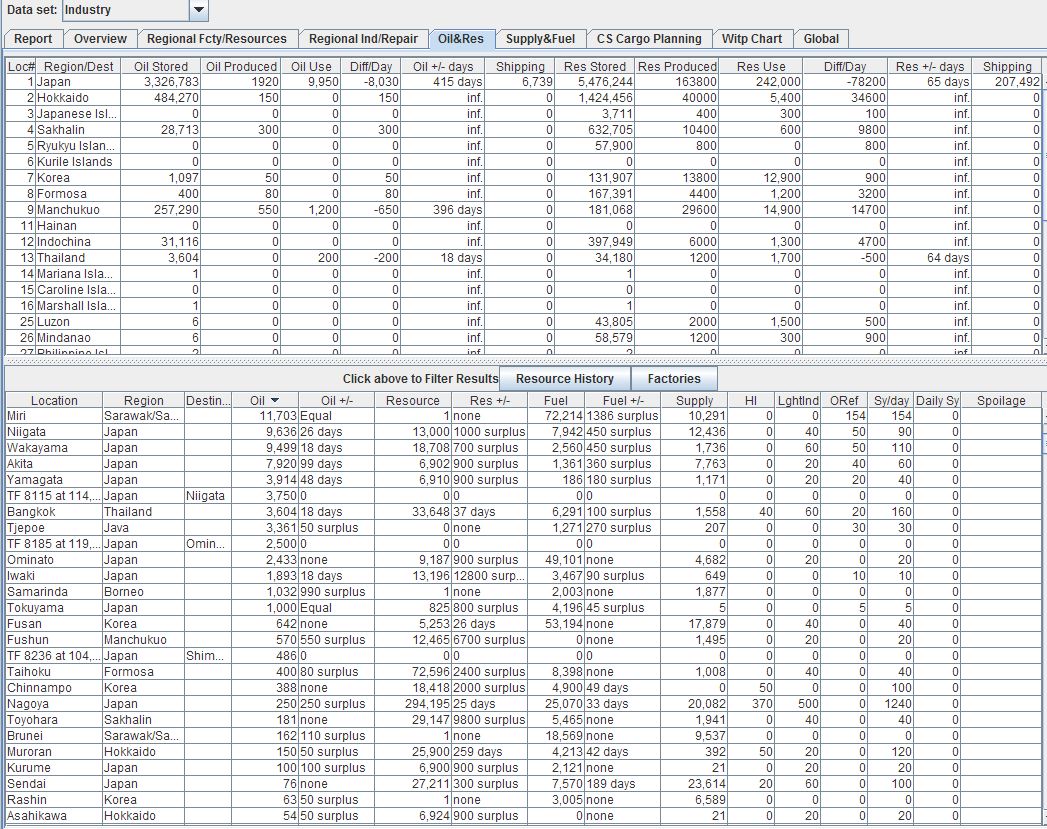The height and width of the screenshot is (829, 1047).
Task: Select the Oil&Res tab
Action: pyautogui.click(x=461, y=39)
